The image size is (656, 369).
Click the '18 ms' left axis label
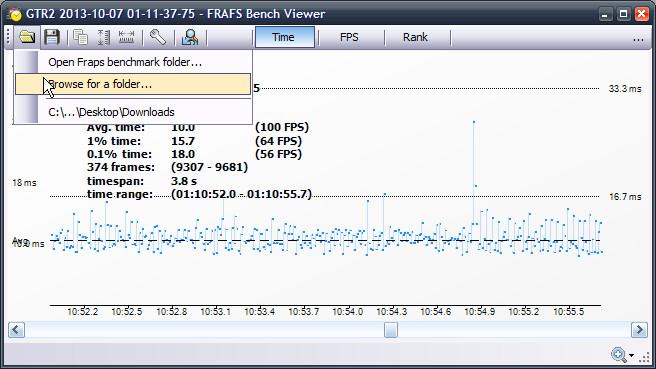pyautogui.click(x=24, y=183)
